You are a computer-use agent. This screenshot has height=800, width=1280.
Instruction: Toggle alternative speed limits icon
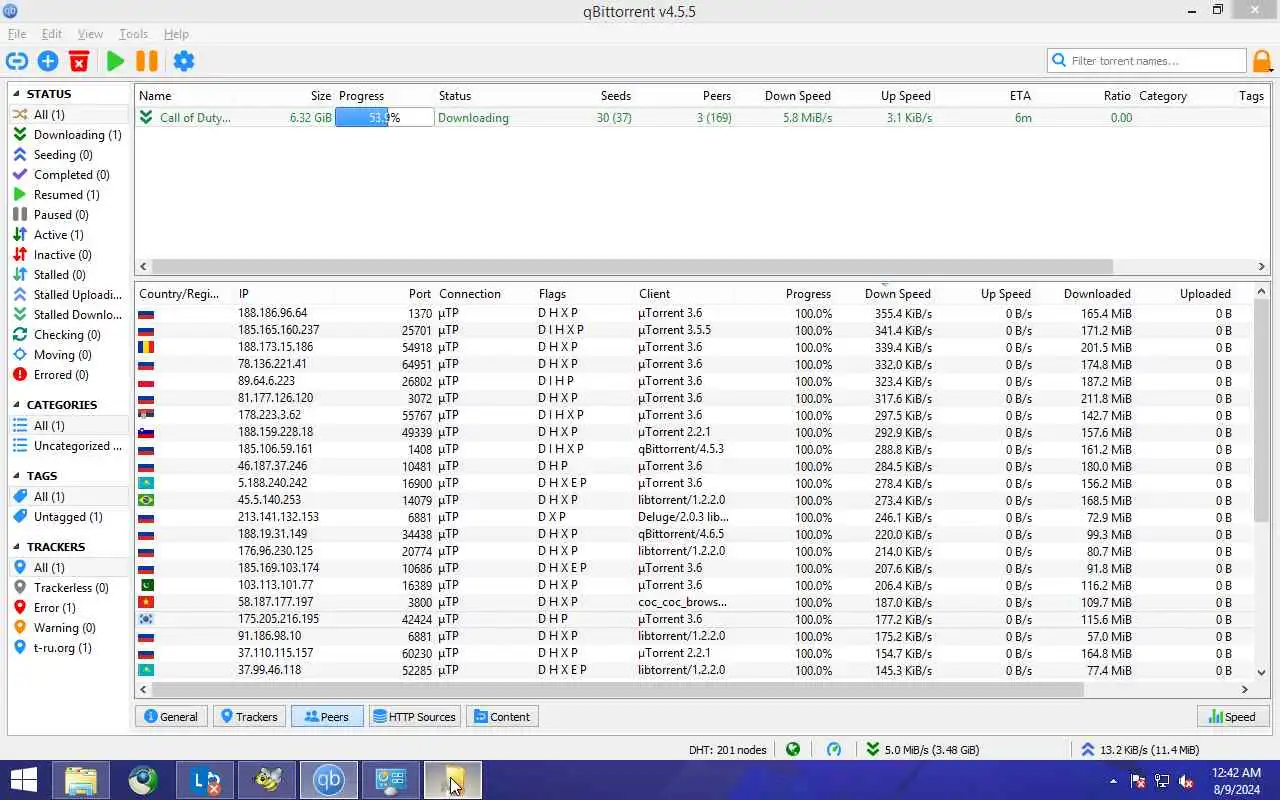[834, 749]
